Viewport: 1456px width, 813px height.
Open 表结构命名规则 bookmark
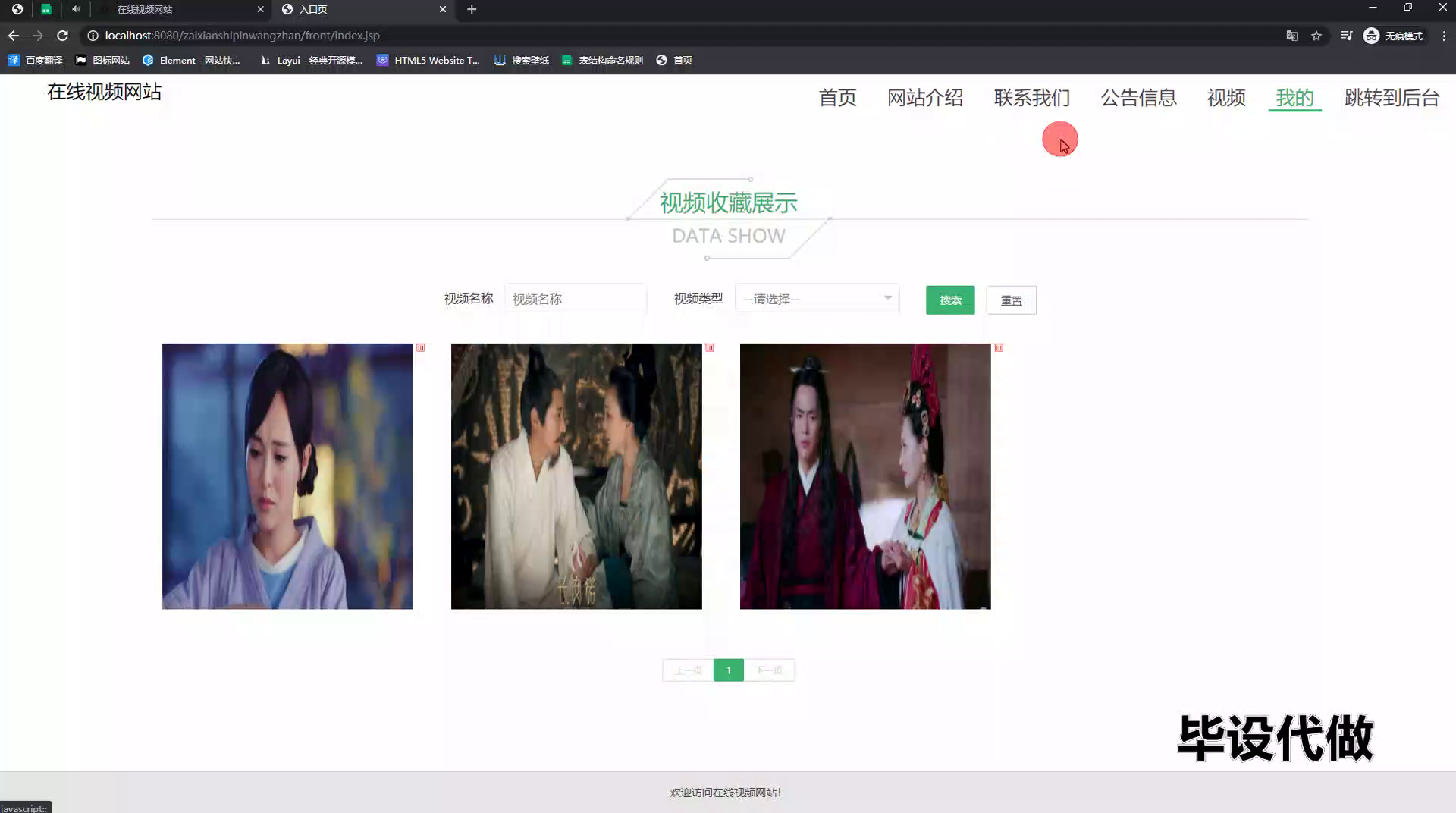[602, 61]
